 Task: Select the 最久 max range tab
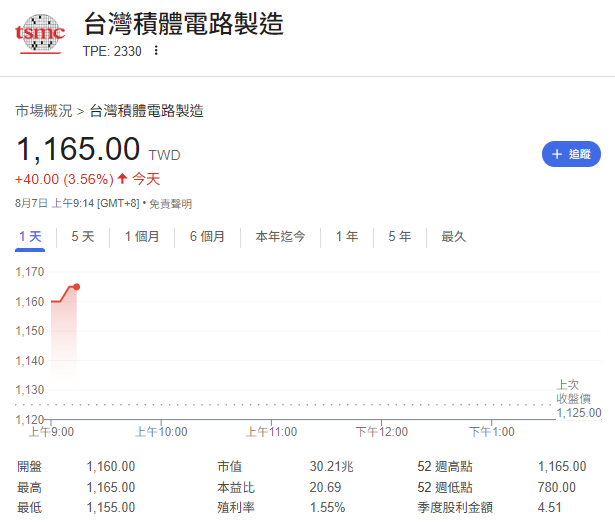coord(454,237)
